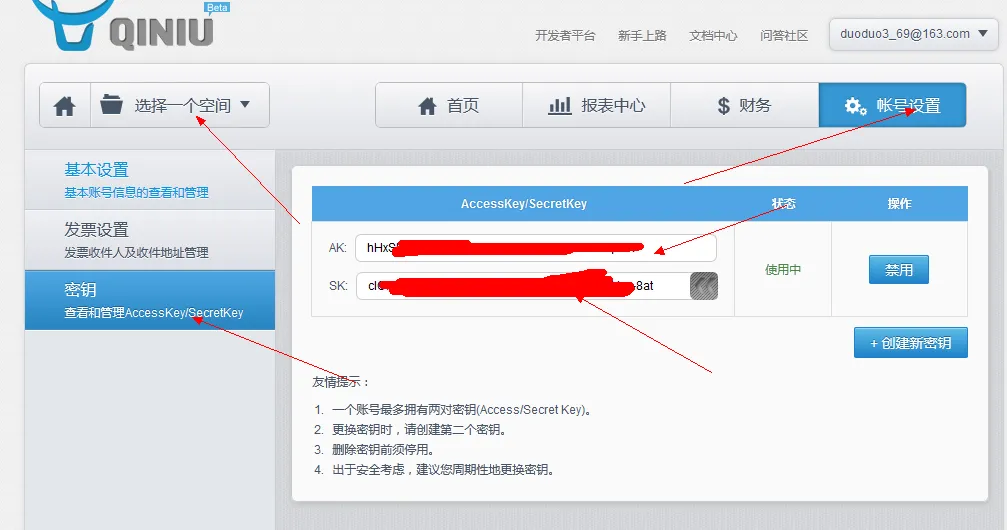The height and width of the screenshot is (530, 1007).
Task: Open the 帐号设置 tab
Action: tap(892, 105)
